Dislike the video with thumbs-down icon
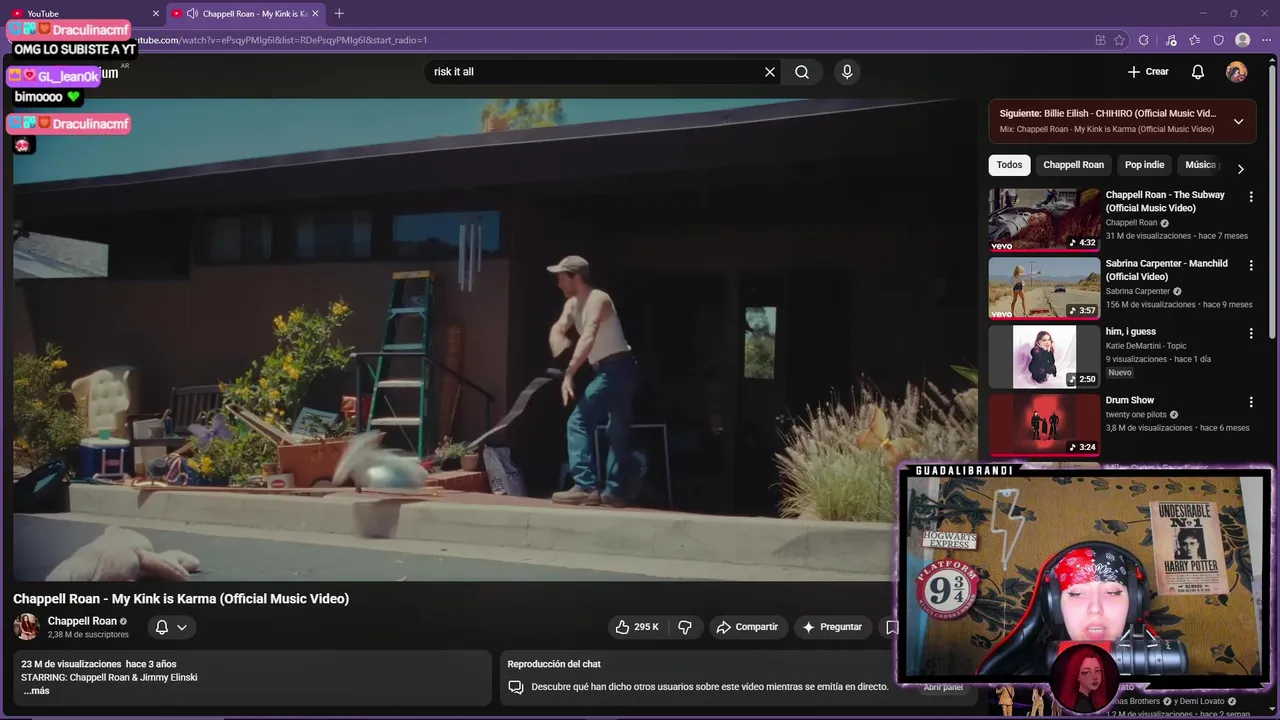Viewport: 1280px width, 720px height. [x=685, y=627]
